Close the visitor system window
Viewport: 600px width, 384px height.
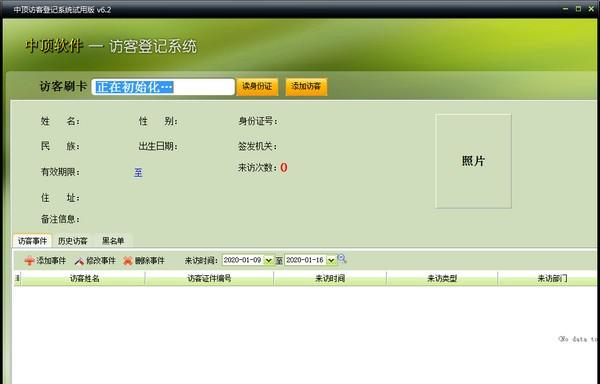[x=591, y=9]
